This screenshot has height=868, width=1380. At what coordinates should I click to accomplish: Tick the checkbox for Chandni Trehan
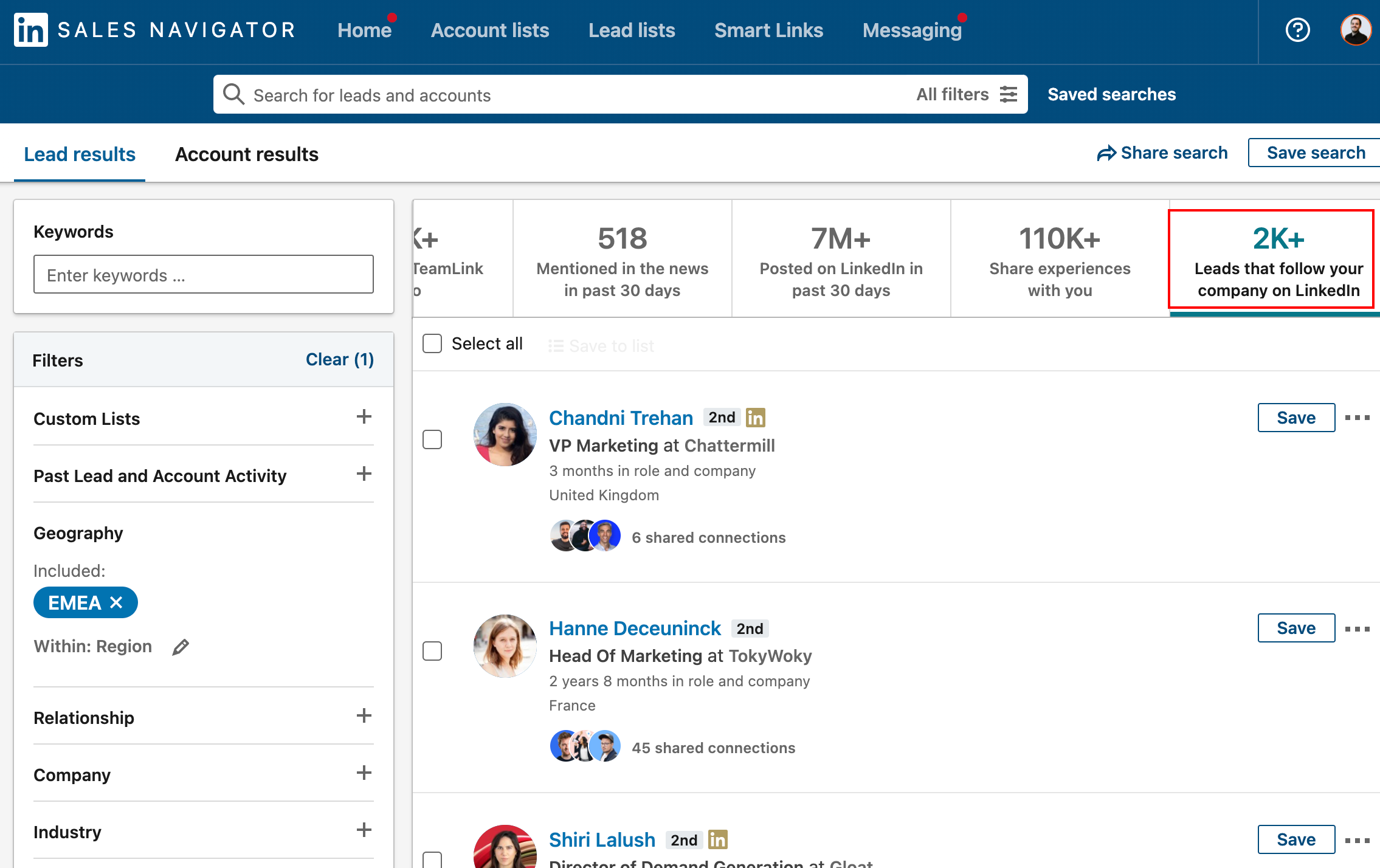(x=432, y=439)
